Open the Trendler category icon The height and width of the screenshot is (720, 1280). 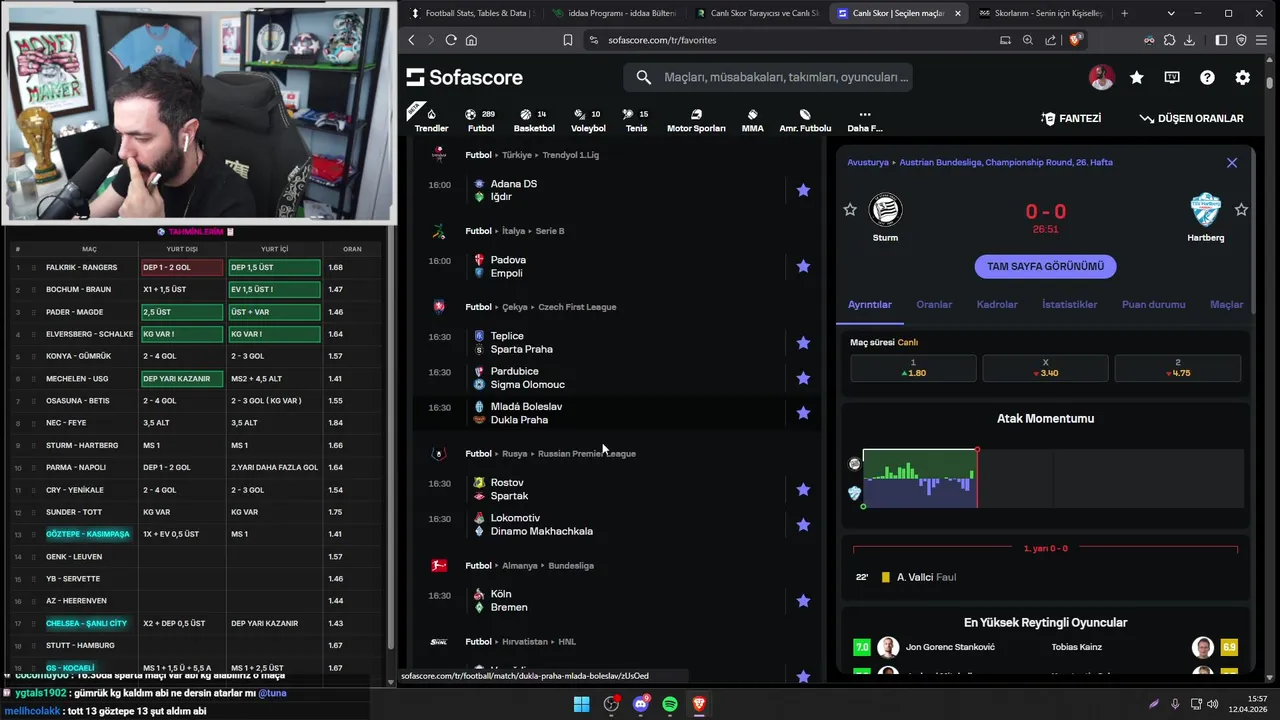tap(431, 120)
